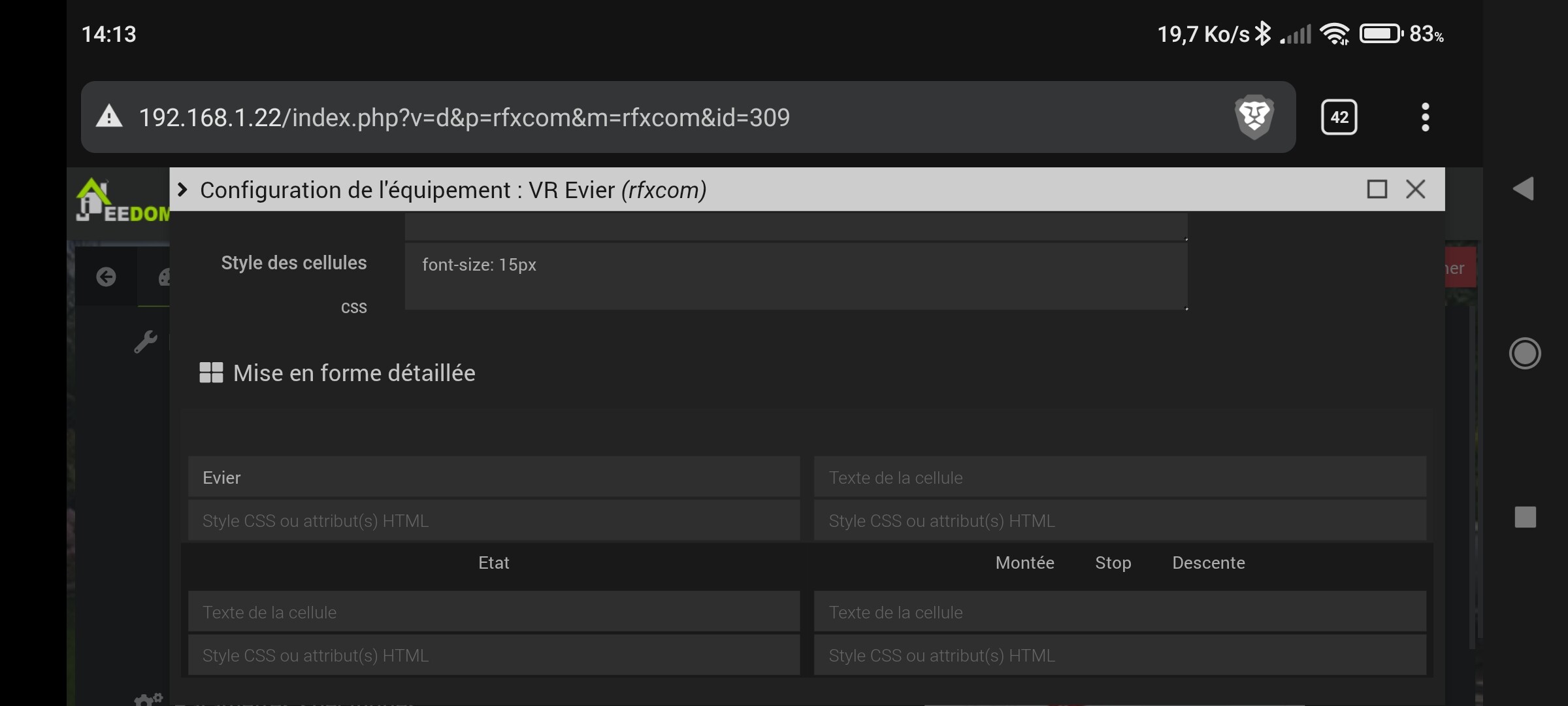
Task: Maximize the equipment configuration dialog
Action: (1377, 190)
